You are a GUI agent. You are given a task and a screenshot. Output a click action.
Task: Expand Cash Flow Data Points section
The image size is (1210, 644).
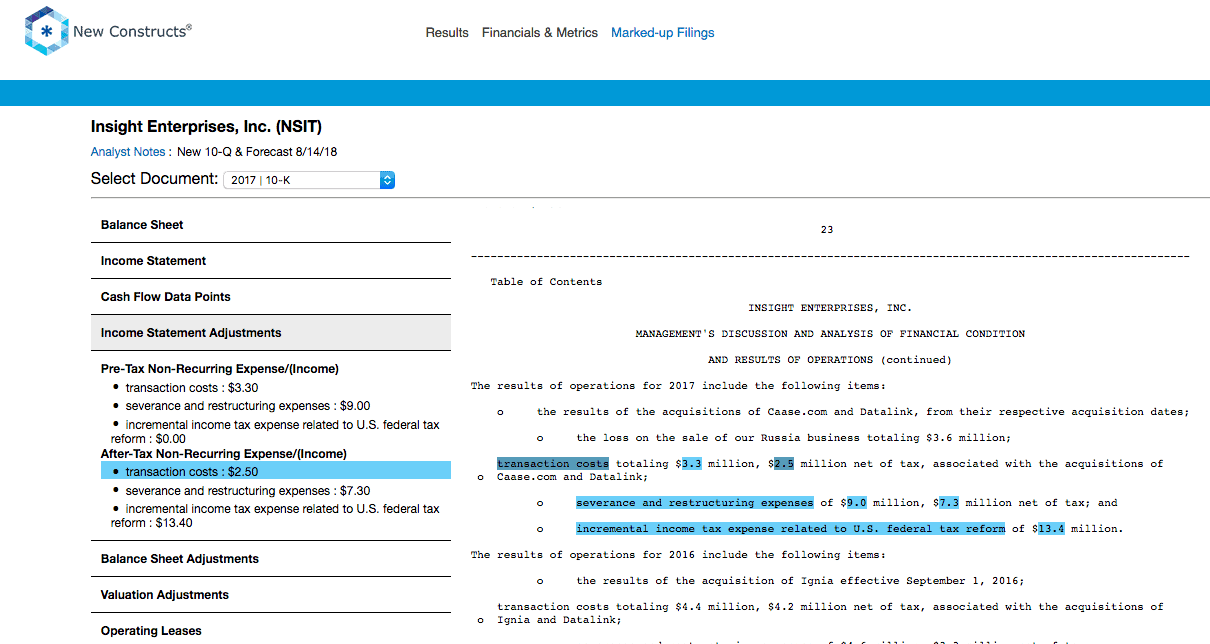271,297
